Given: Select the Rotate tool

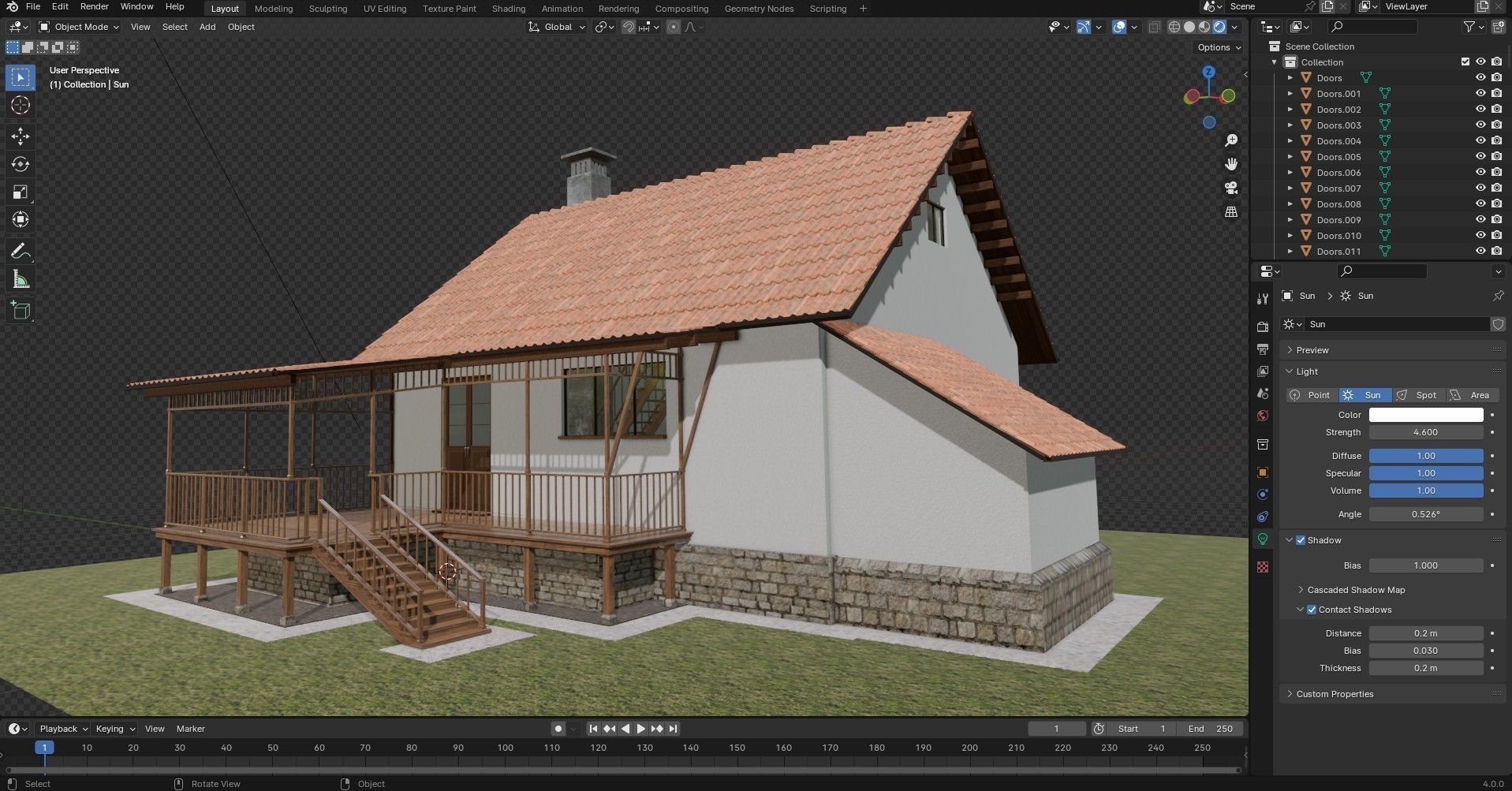Looking at the screenshot, I should 21,164.
